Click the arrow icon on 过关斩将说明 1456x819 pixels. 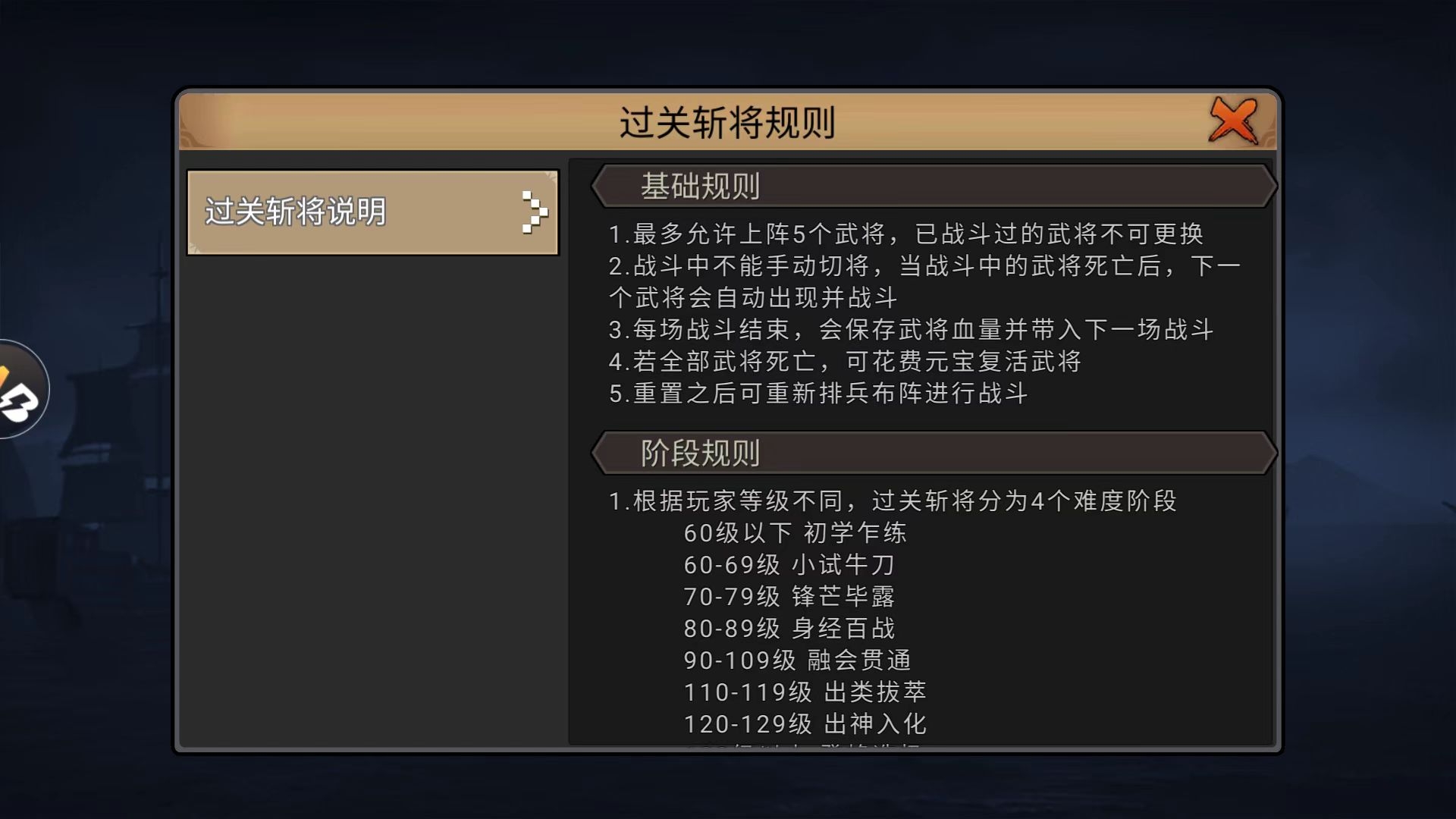click(534, 212)
